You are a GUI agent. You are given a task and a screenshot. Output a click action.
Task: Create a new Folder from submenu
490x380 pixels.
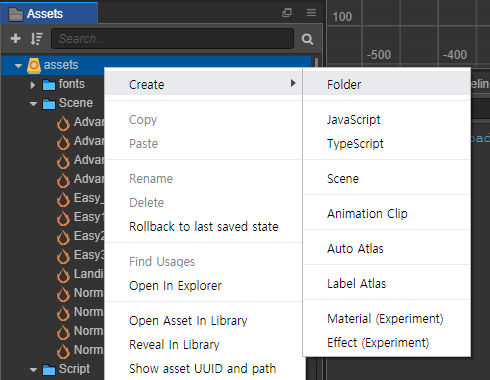[x=387, y=84]
